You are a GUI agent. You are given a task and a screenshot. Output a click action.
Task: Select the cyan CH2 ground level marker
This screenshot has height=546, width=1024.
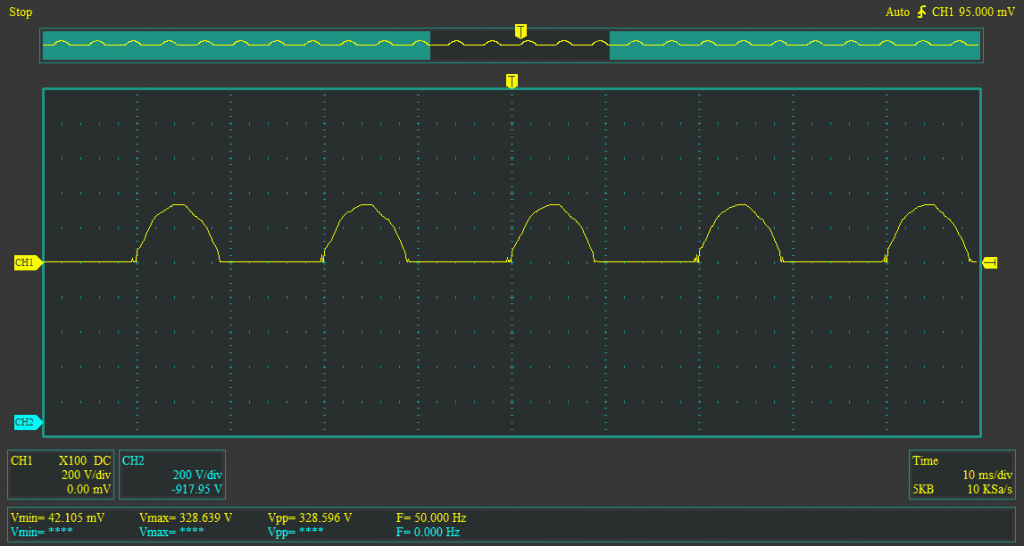click(x=26, y=422)
